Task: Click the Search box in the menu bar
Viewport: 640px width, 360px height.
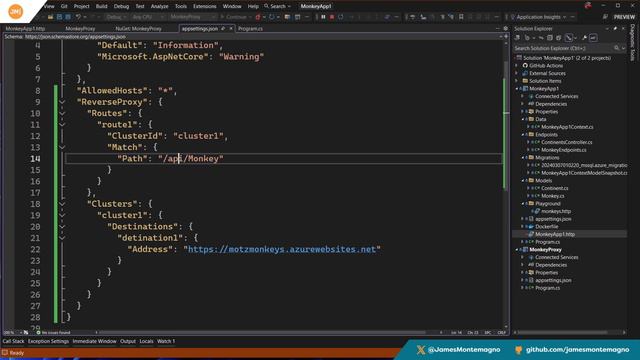Action: 278,6
